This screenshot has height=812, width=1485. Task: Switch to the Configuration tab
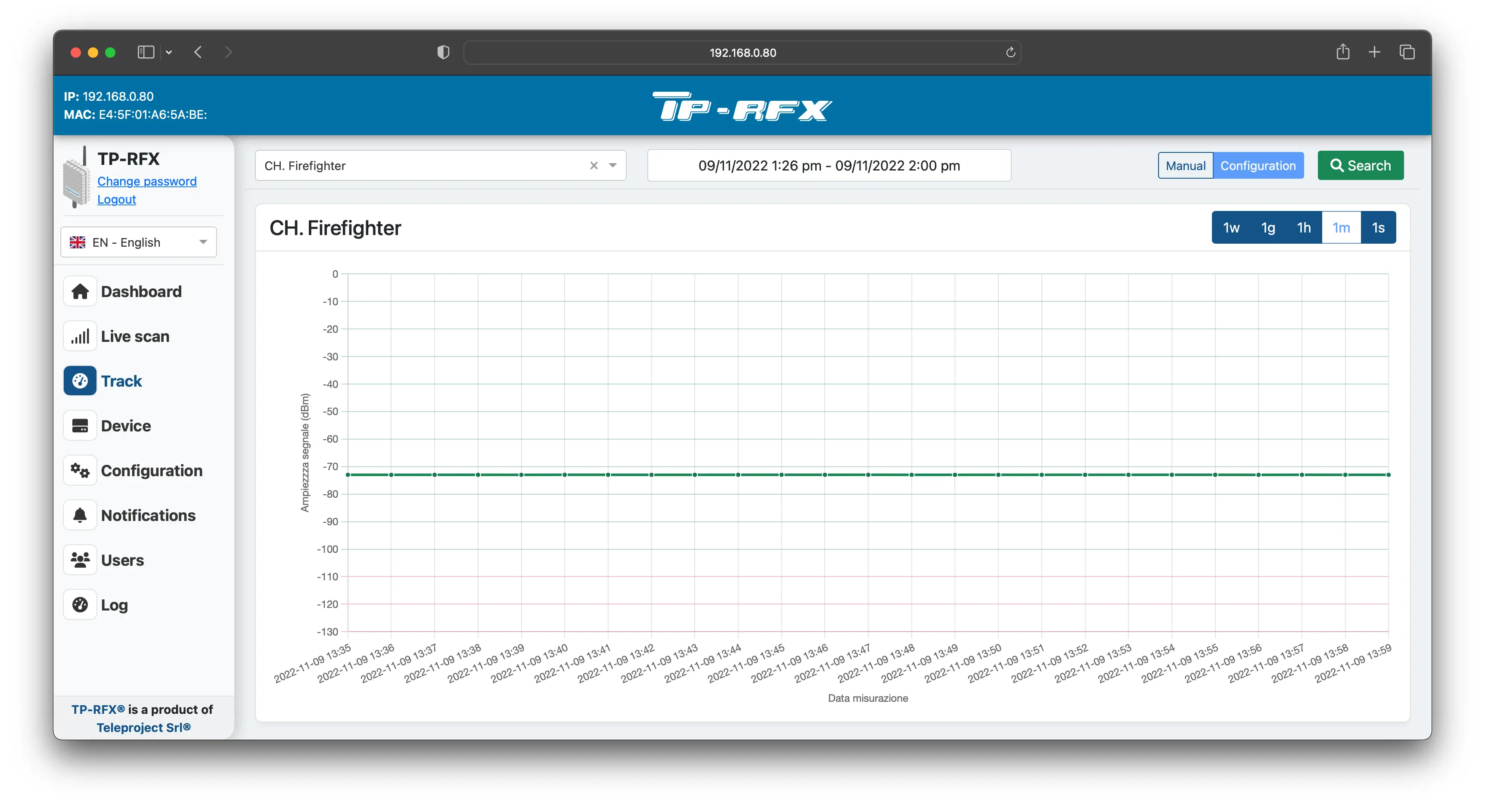tap(1258, 165)
